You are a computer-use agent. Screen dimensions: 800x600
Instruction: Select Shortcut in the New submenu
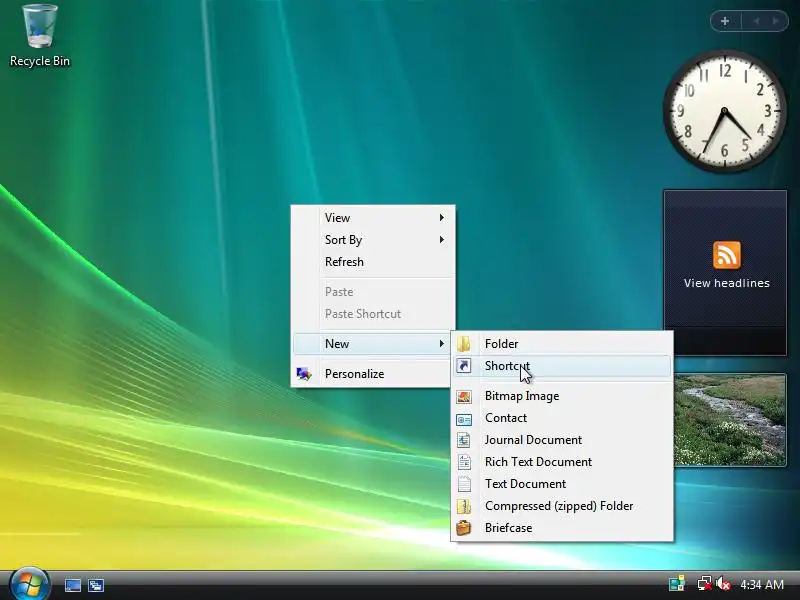(x=562, y=366)
